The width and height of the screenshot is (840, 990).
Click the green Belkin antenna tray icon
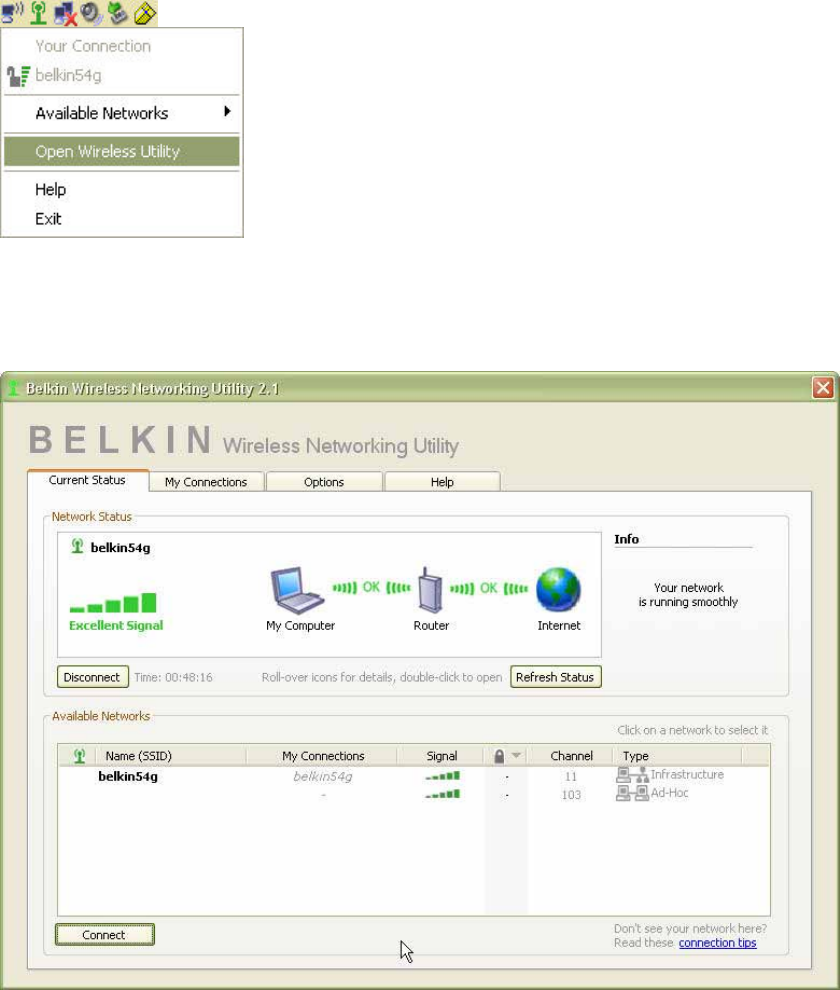point(39,13)
